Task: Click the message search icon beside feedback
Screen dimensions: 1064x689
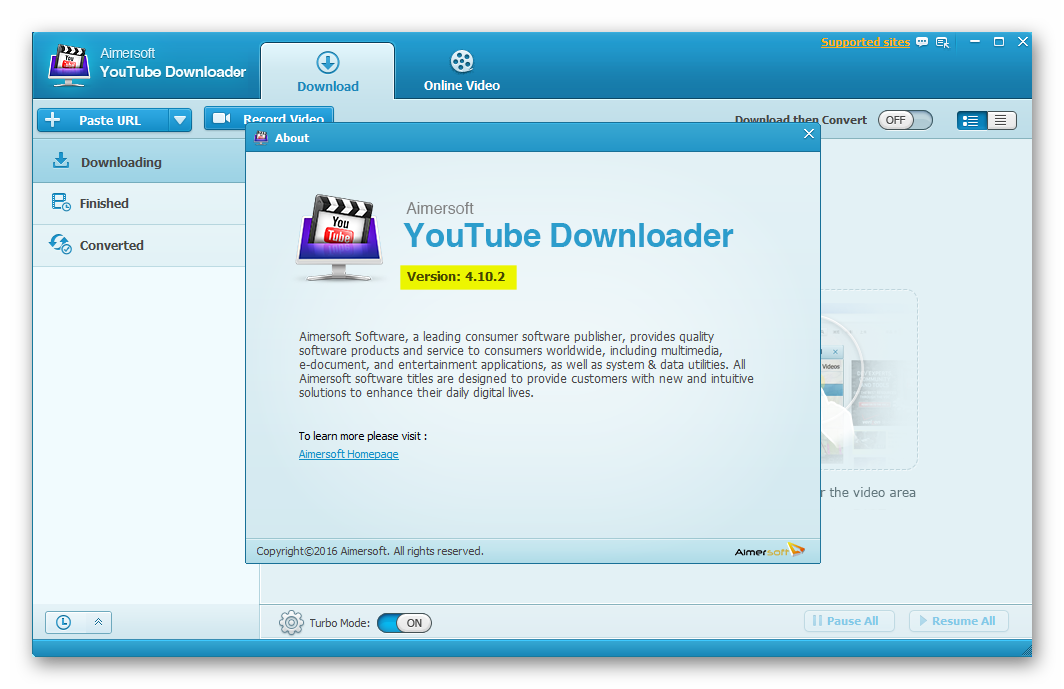Action: click(942, 42)
